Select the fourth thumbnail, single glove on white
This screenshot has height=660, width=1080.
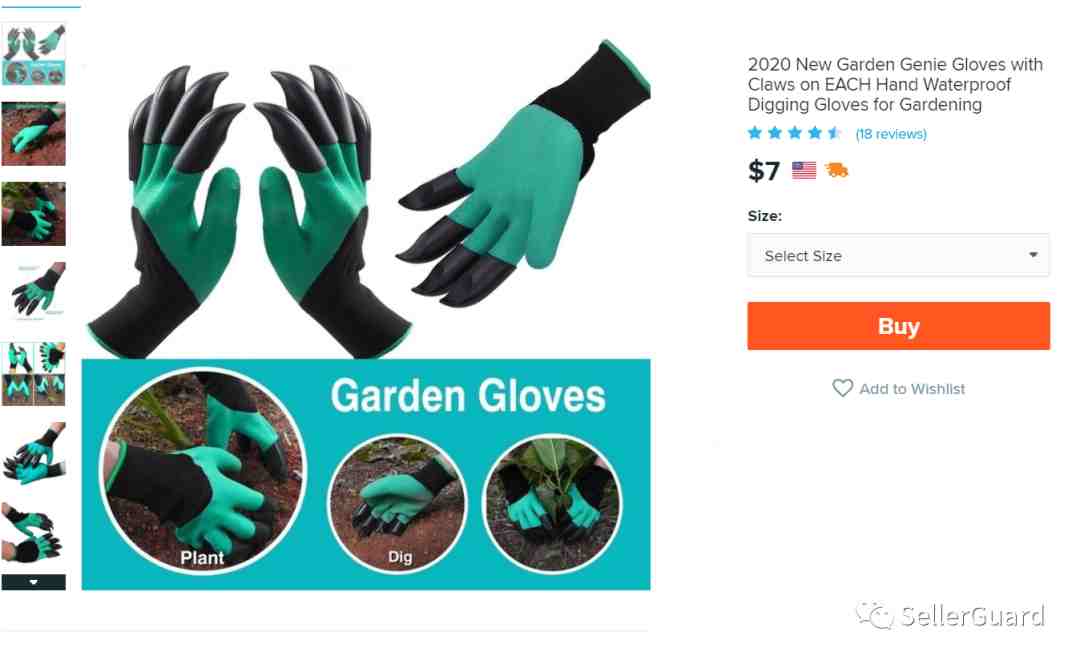[34, 293]
